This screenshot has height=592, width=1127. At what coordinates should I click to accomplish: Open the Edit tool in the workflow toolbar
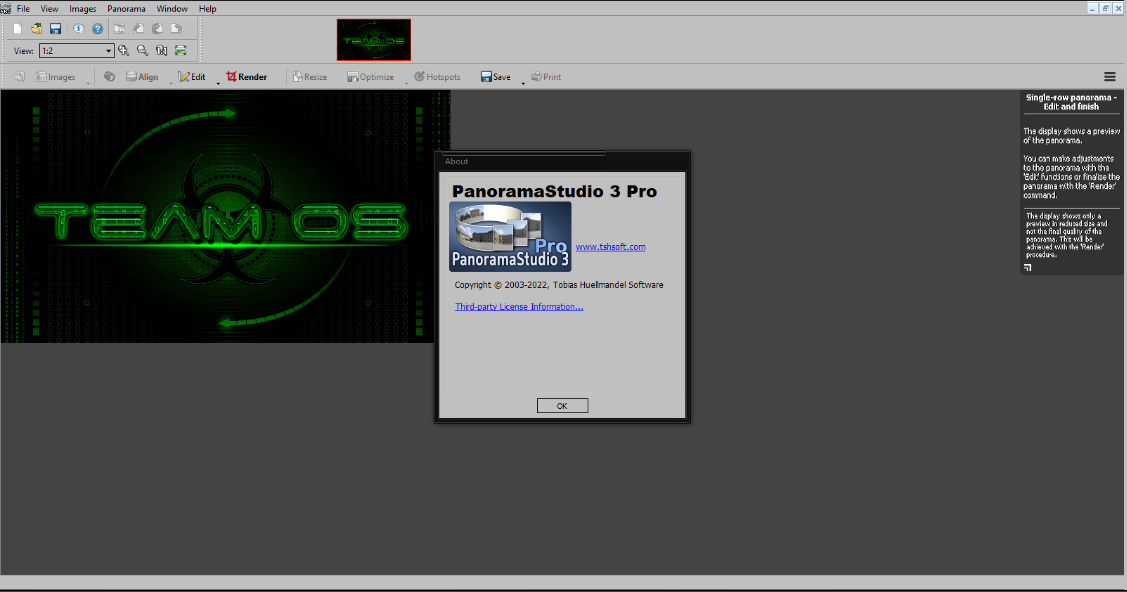click(192, 77)
